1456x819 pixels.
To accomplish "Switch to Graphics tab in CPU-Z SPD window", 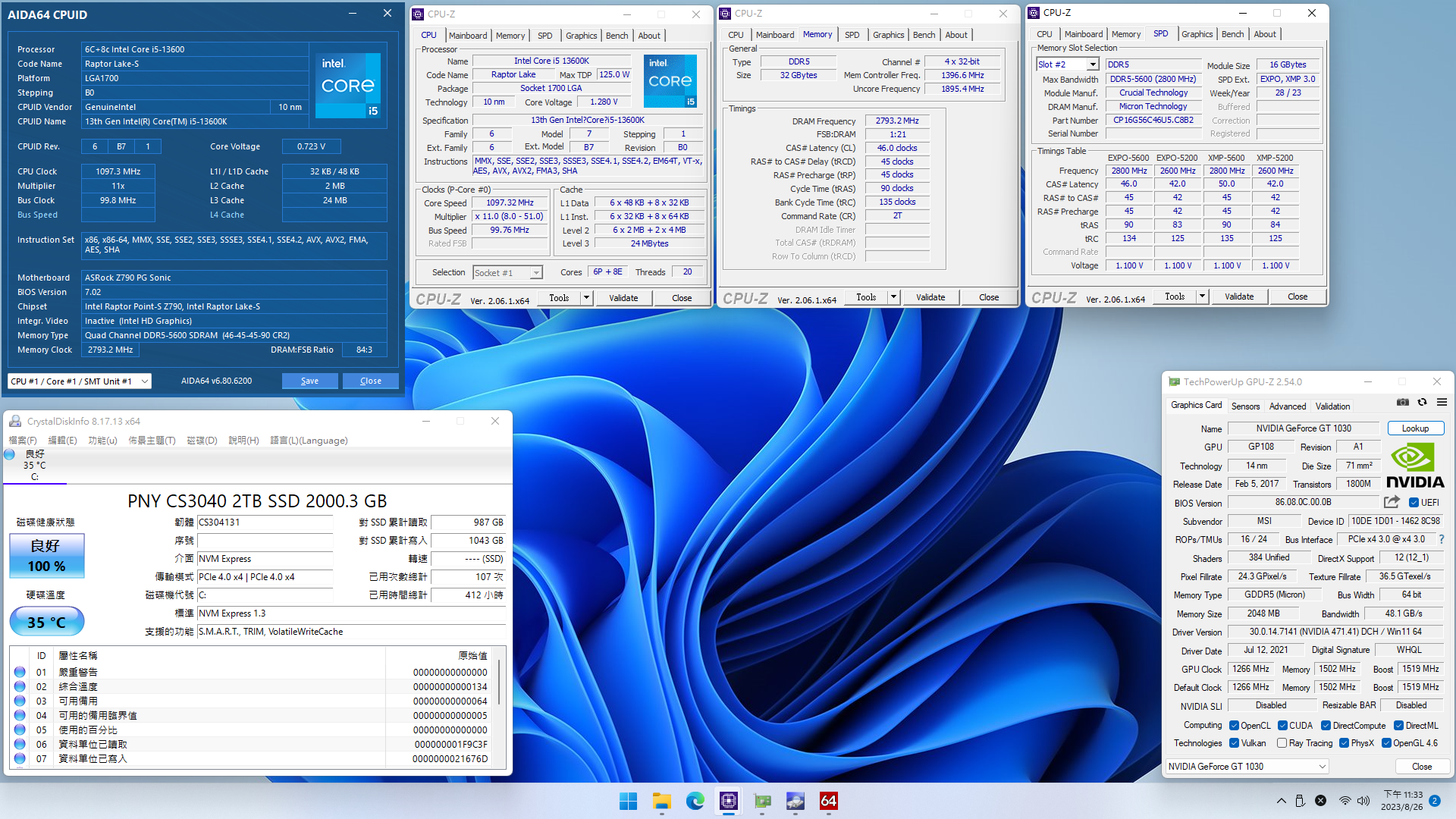I will point(1197,34).
